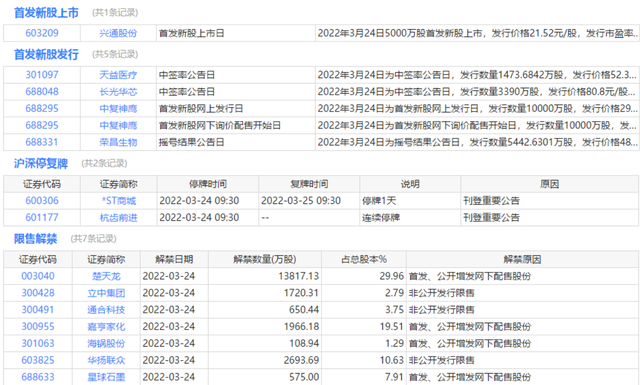640x385 pixels.
Task: Select 575.00 quantity cell
Action: click(265, 377)
